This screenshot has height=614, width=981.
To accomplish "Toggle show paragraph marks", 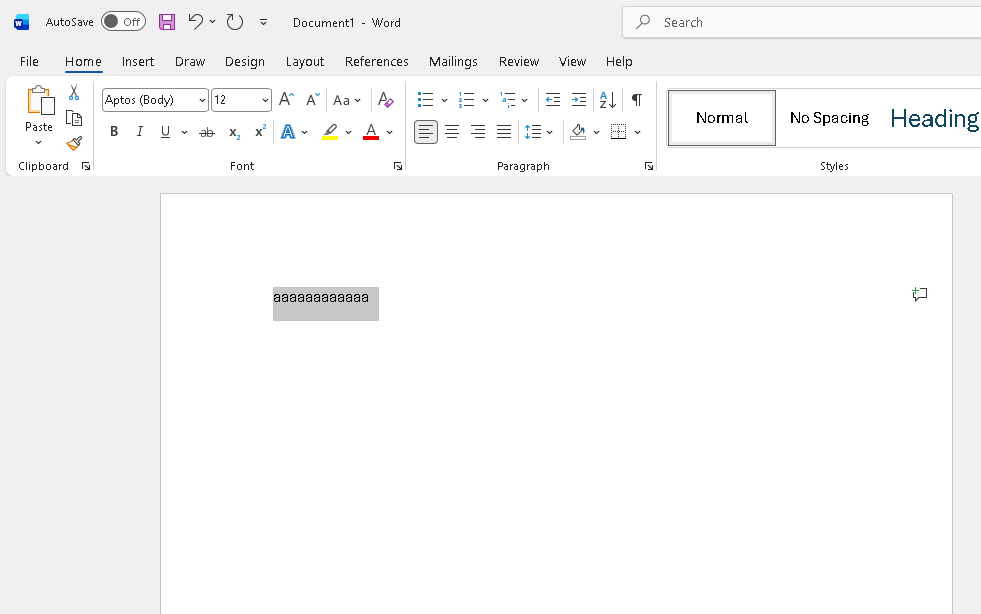I will (636, 100).
